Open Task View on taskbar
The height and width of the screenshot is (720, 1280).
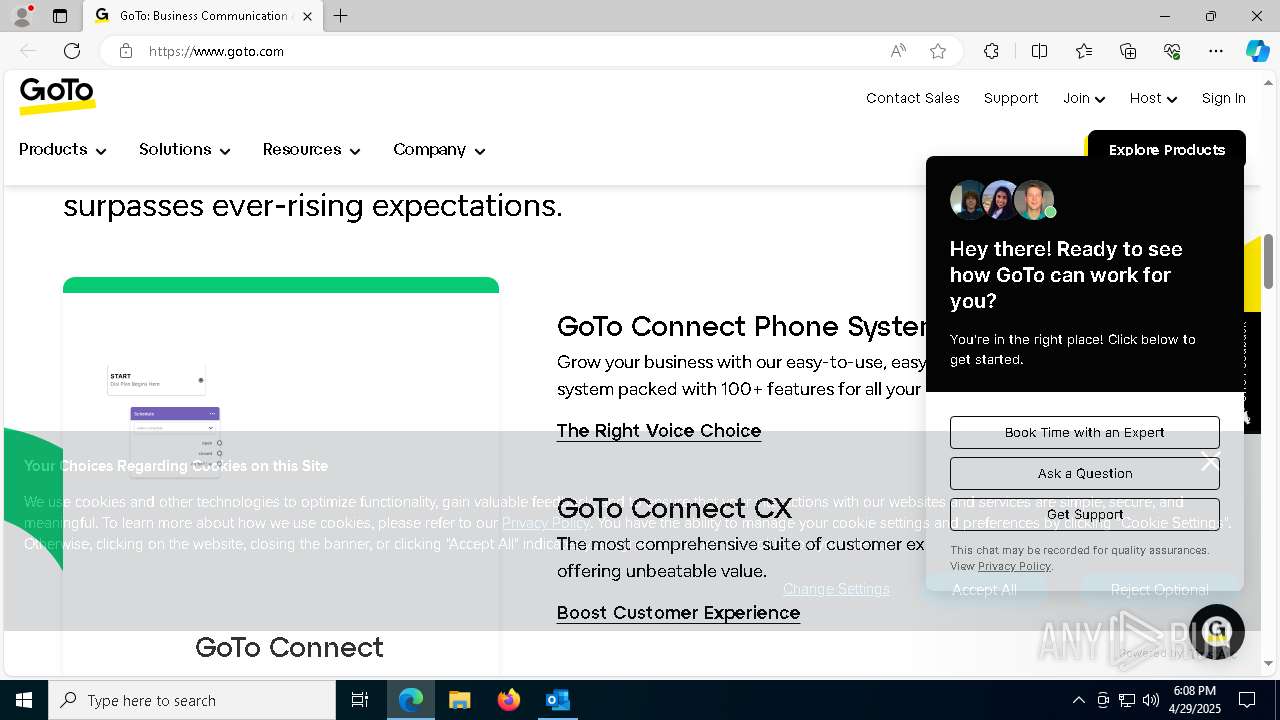click(360, 700)
